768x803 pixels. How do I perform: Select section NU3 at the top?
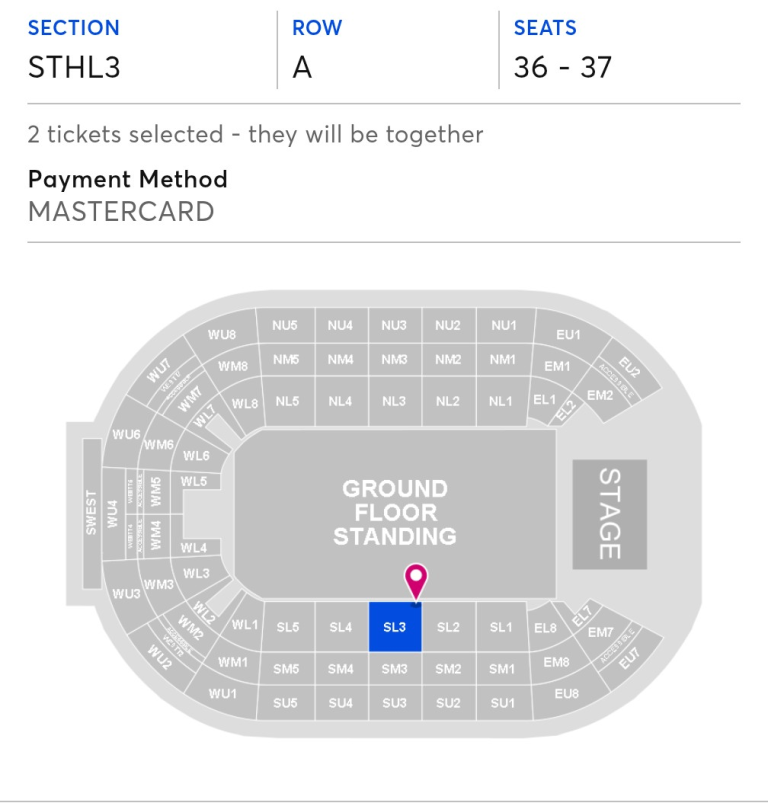(392, 325)
